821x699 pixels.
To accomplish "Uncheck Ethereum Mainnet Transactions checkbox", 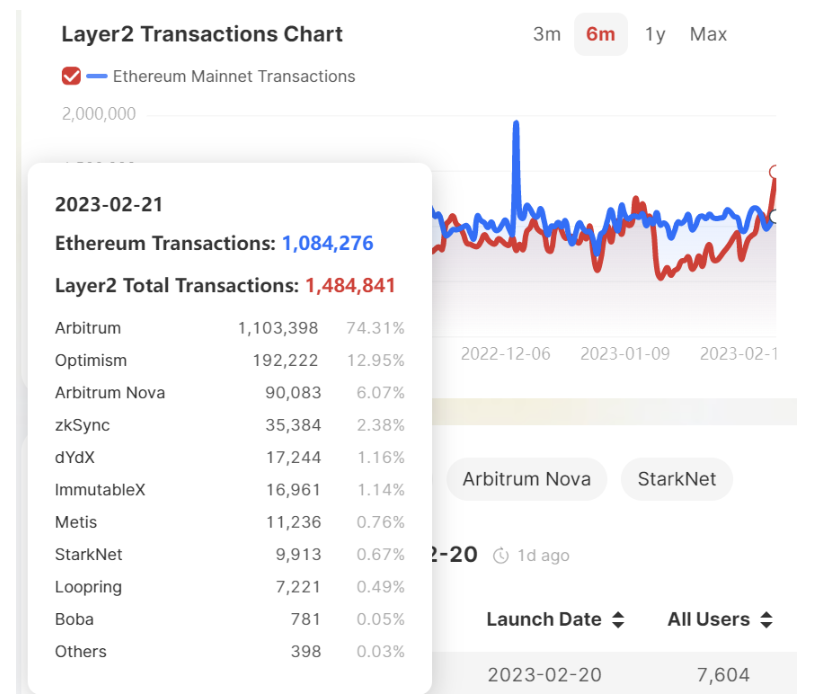I will [x=71, y=76].
